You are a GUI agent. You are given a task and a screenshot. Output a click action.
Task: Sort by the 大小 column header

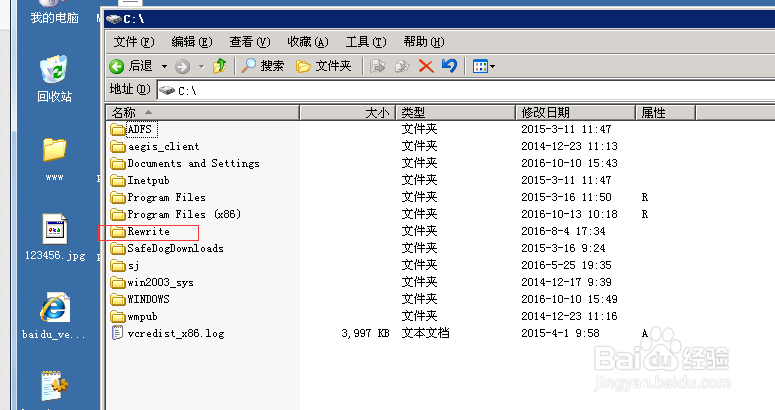(347, 113)
